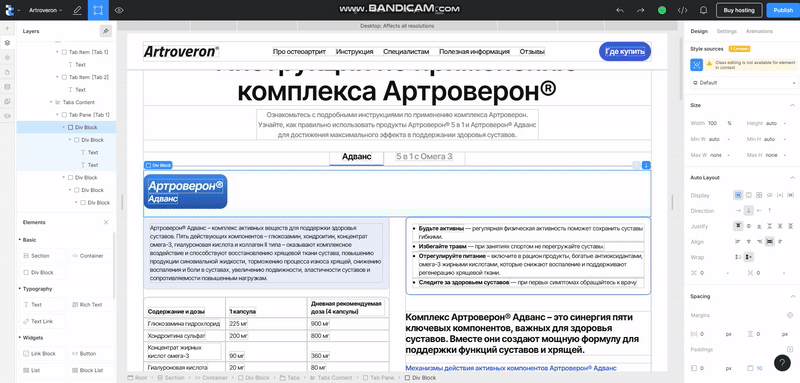Collapse the highlighted Div Block layer arrow
This screenshot has width=800, height=383.
point(64,127)
